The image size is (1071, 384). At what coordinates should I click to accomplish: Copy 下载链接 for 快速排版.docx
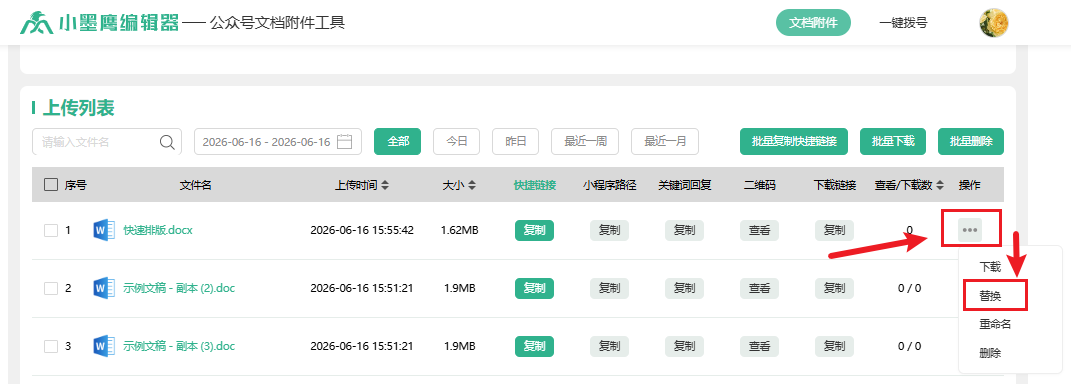click(835, 230)
